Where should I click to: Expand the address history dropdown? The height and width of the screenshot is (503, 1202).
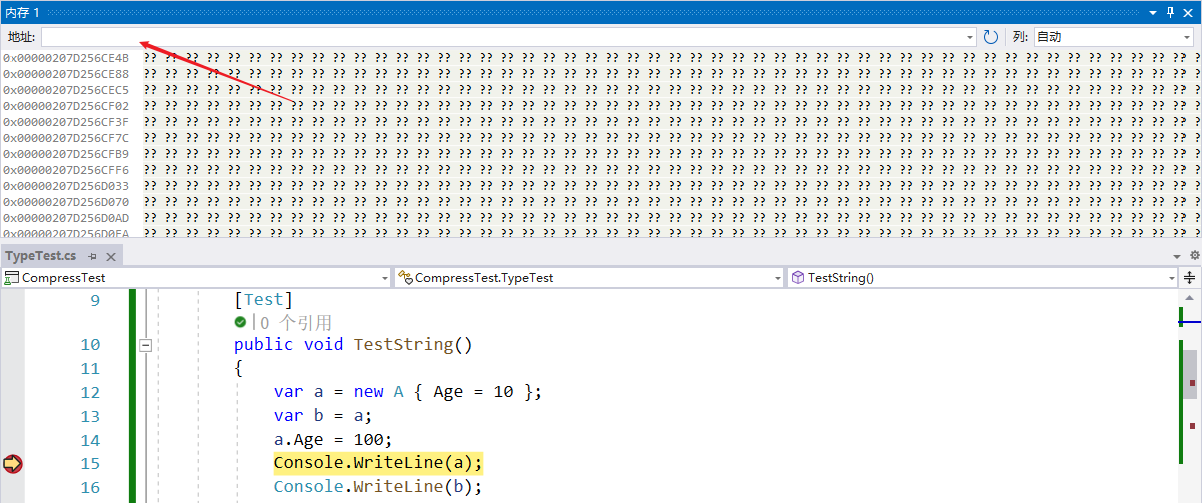[x=970, y=37]
